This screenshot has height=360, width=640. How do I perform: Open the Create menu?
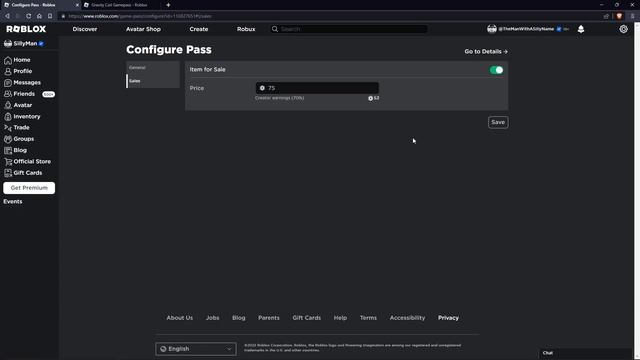(x=199, y=29)
